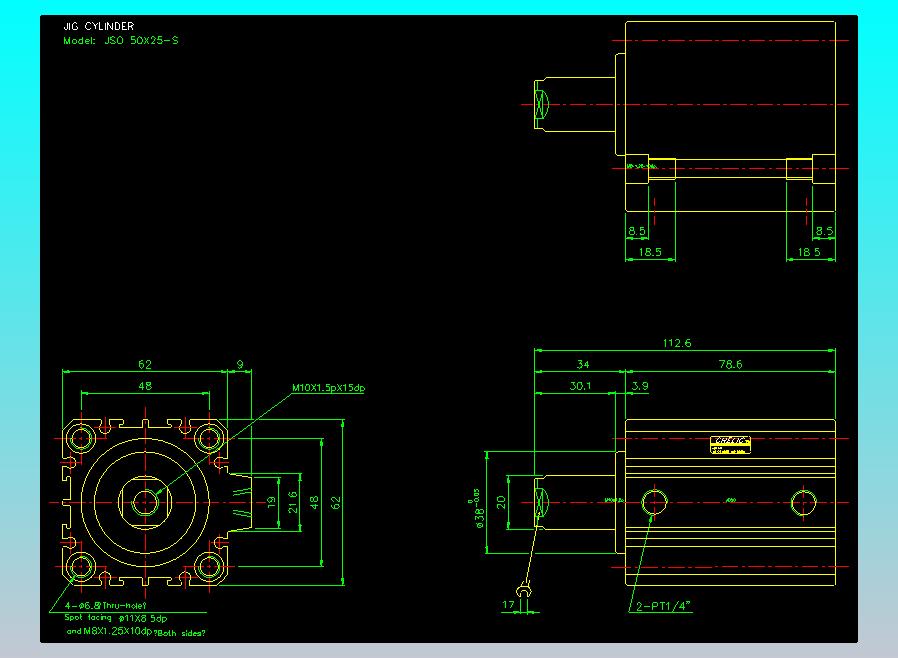Select the "30.1" dimension value
Screen dimensions: 898x658
pos(580,386)
